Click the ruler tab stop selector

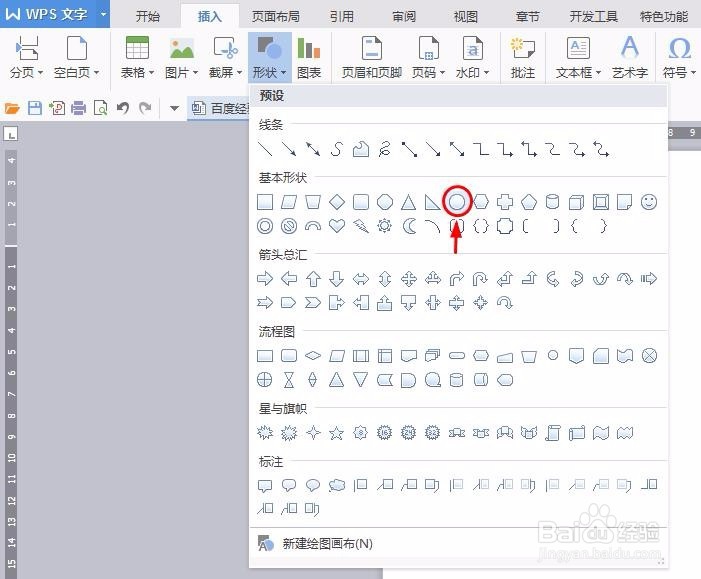pyautogui.click(x=11, y=133)
